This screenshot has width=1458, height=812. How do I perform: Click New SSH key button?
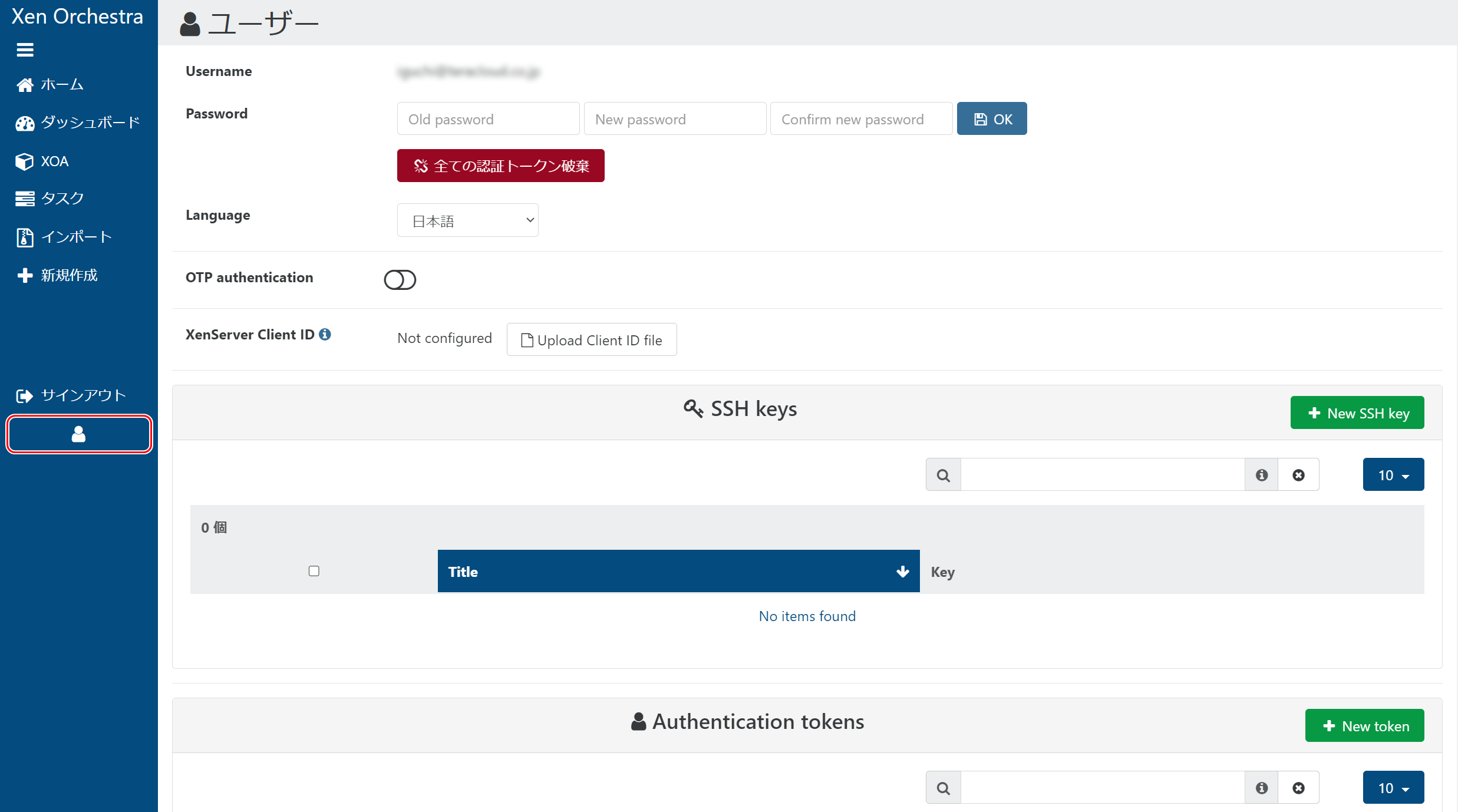click(1357, 413)
